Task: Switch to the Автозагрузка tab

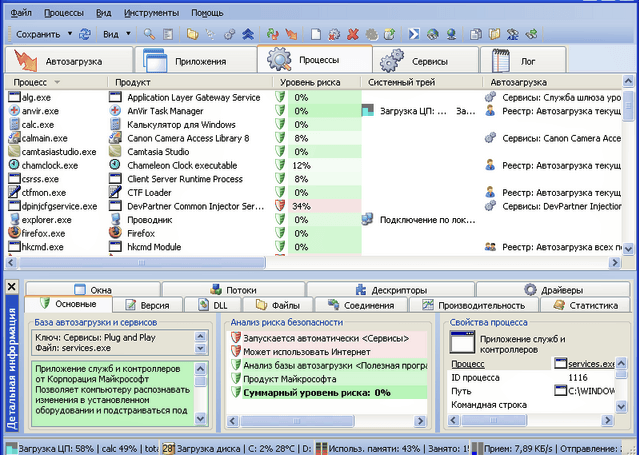Action: pyautogui.click(x=69, y=61)
